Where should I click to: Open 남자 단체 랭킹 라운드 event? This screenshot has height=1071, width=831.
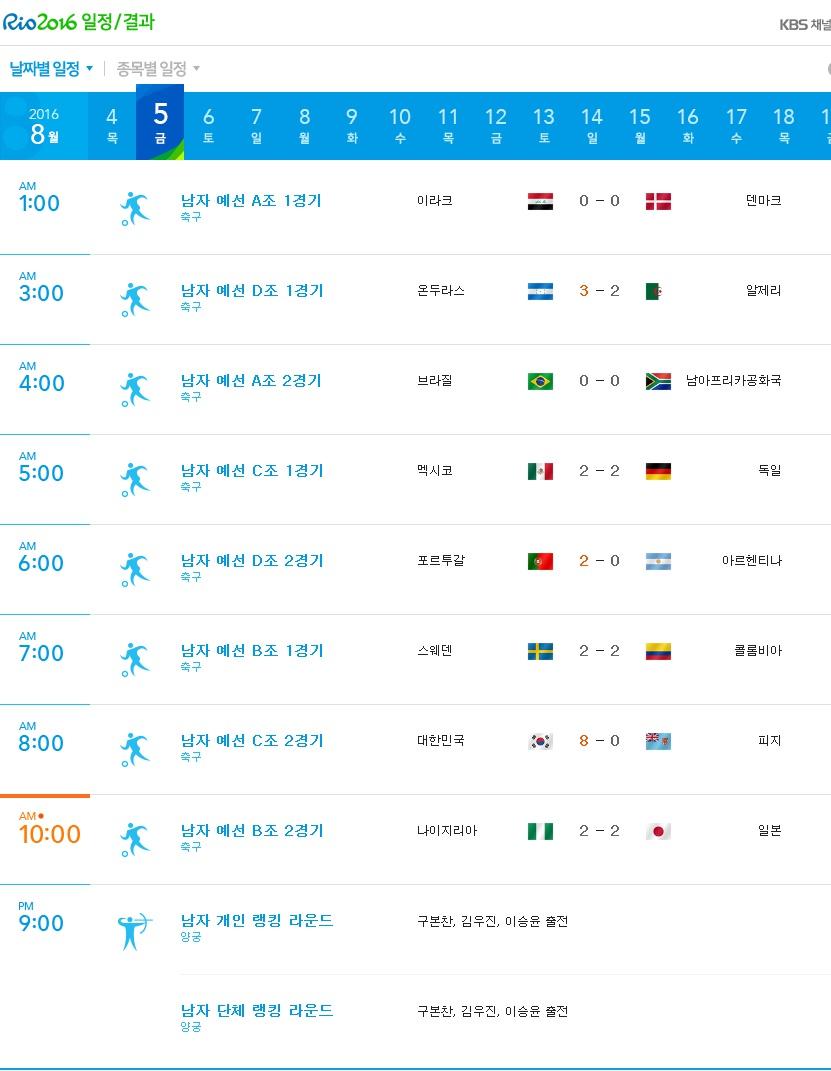coord(257,1011)
